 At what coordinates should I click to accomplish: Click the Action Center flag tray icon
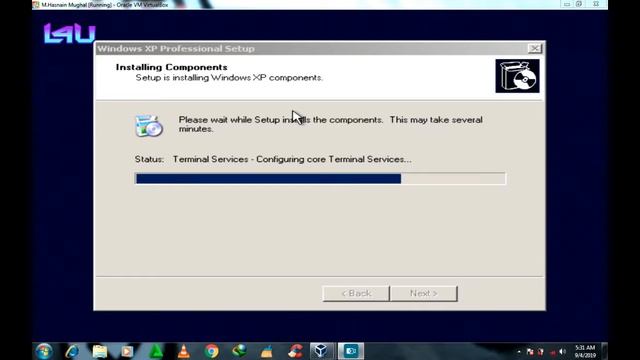tap(530, 352)
